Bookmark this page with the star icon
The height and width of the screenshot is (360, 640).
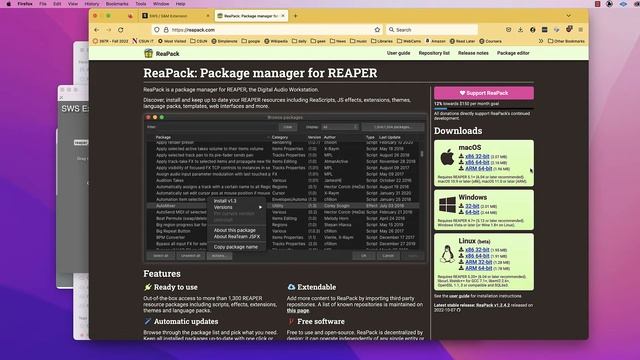click(377, 30)
